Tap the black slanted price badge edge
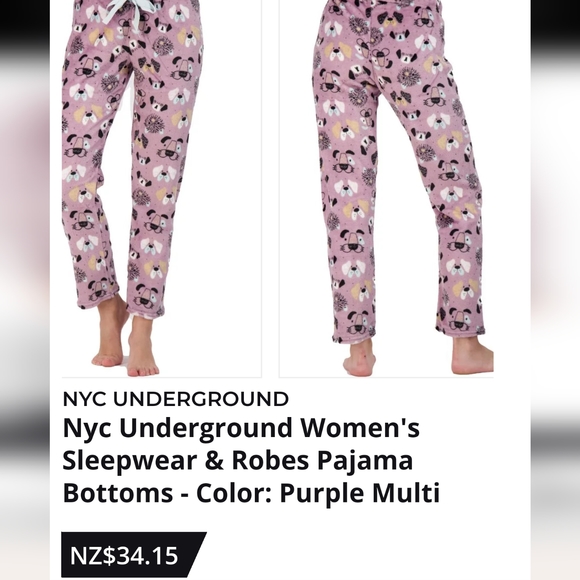Screen dimensions: 580x580 pyautogui.click(x=198, y=555)
